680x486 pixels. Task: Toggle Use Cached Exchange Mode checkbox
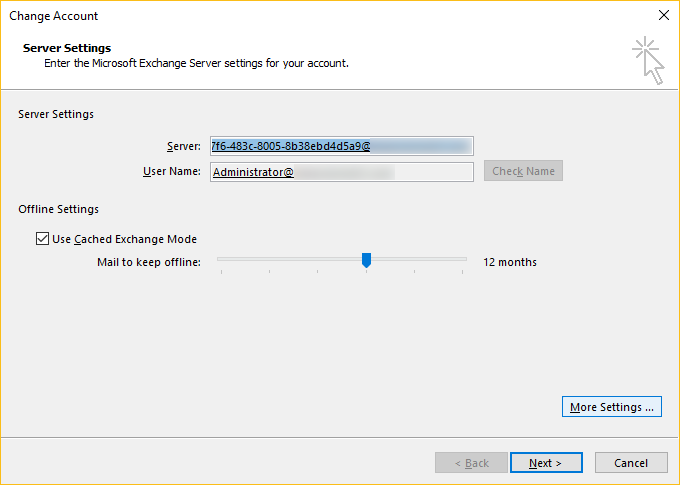pyautogui.click(x=42, y=239)
